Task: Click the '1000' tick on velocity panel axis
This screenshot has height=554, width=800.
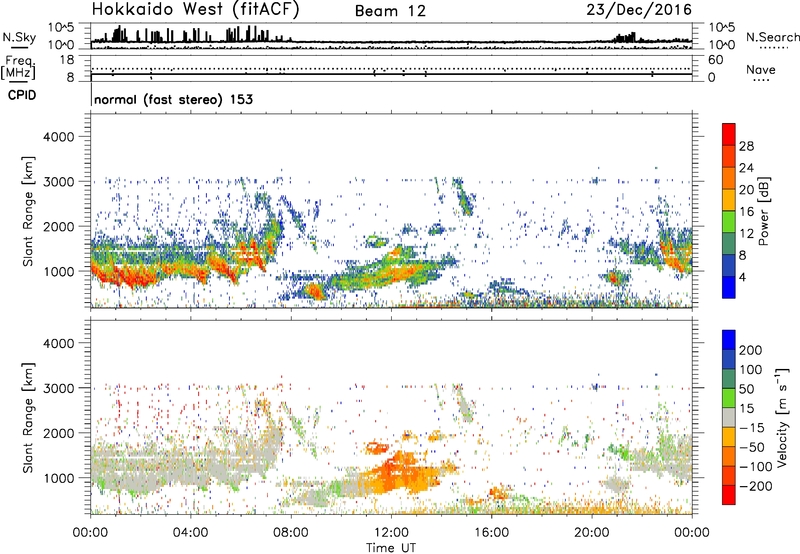Action: (58, 478)
